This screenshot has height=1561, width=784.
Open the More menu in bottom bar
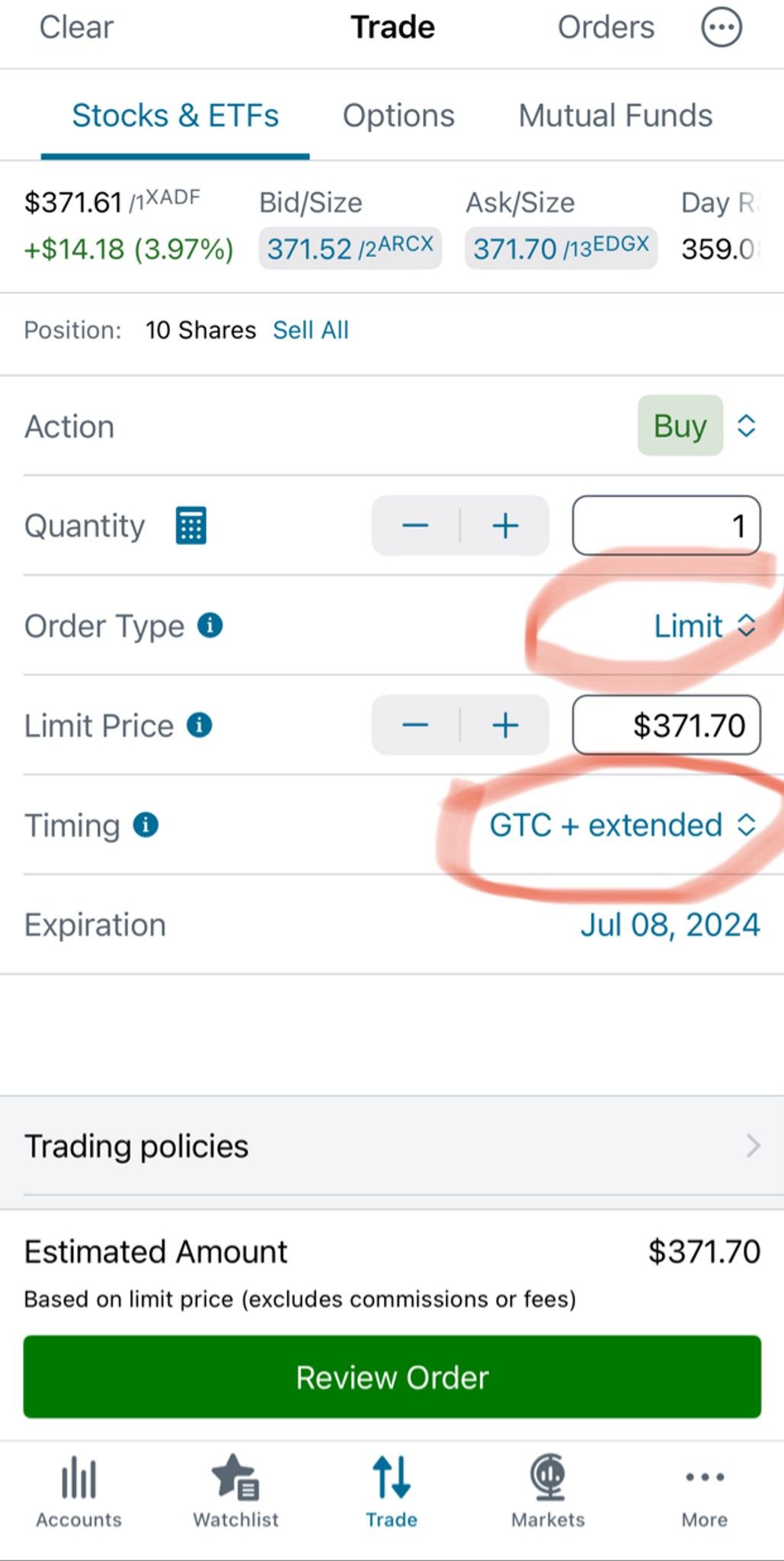tap(705, 1490)
